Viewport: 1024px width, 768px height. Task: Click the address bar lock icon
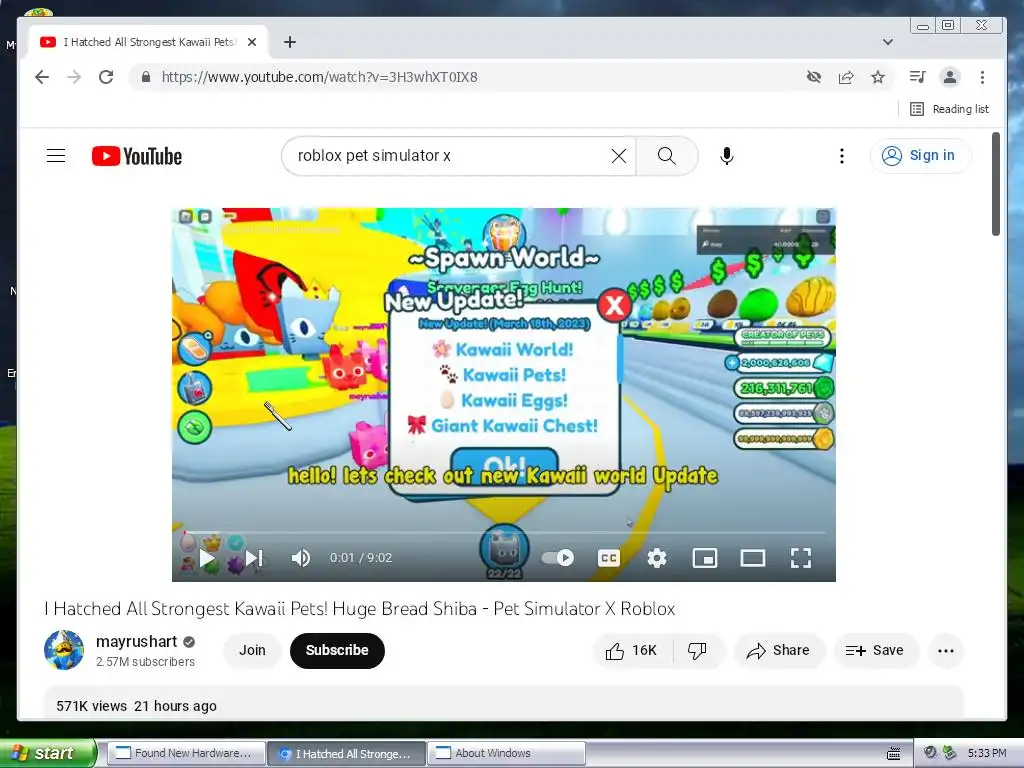(146, 77)
